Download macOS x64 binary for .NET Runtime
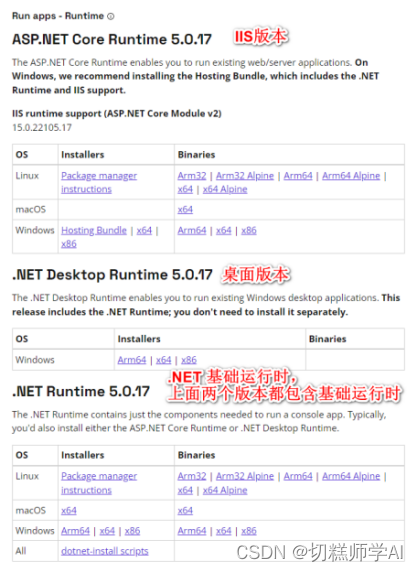418x572 pixels. (185, 510)
